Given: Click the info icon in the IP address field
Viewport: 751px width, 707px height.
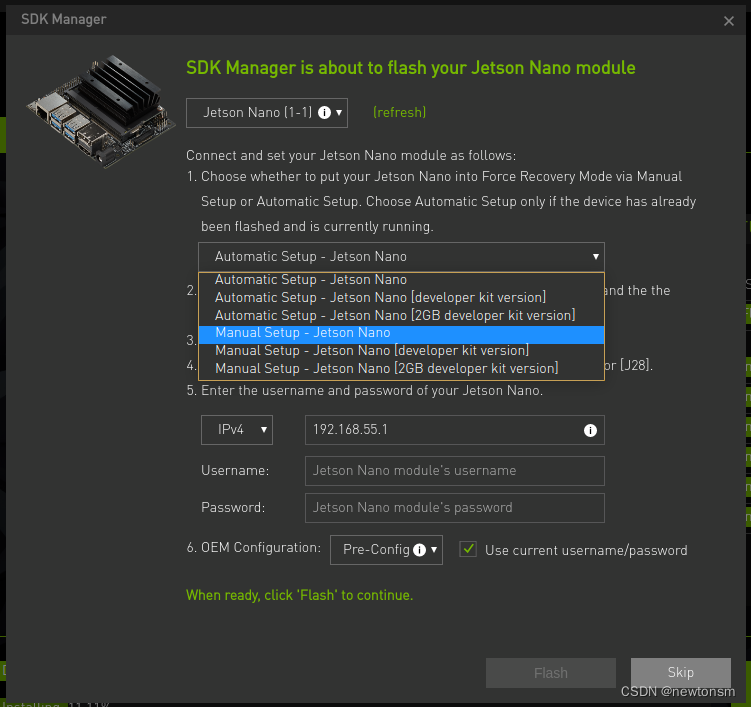Looking at the screenshot, I should tap(590, 430).
